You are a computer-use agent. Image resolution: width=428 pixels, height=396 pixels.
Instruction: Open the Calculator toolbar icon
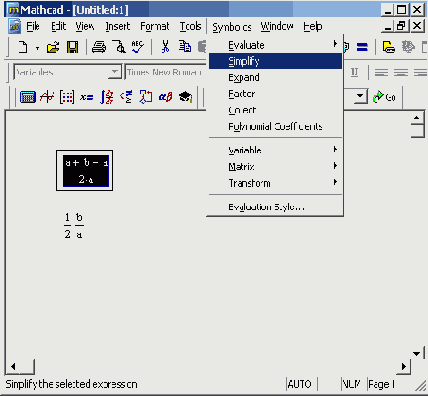click(28, 97)
